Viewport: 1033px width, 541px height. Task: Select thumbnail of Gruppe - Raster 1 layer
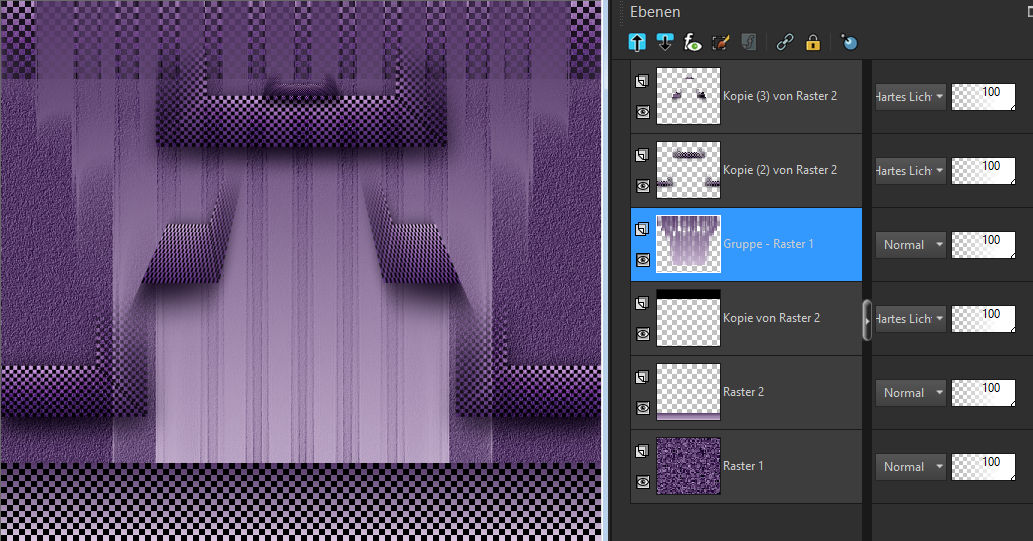(x=688, y=244)
